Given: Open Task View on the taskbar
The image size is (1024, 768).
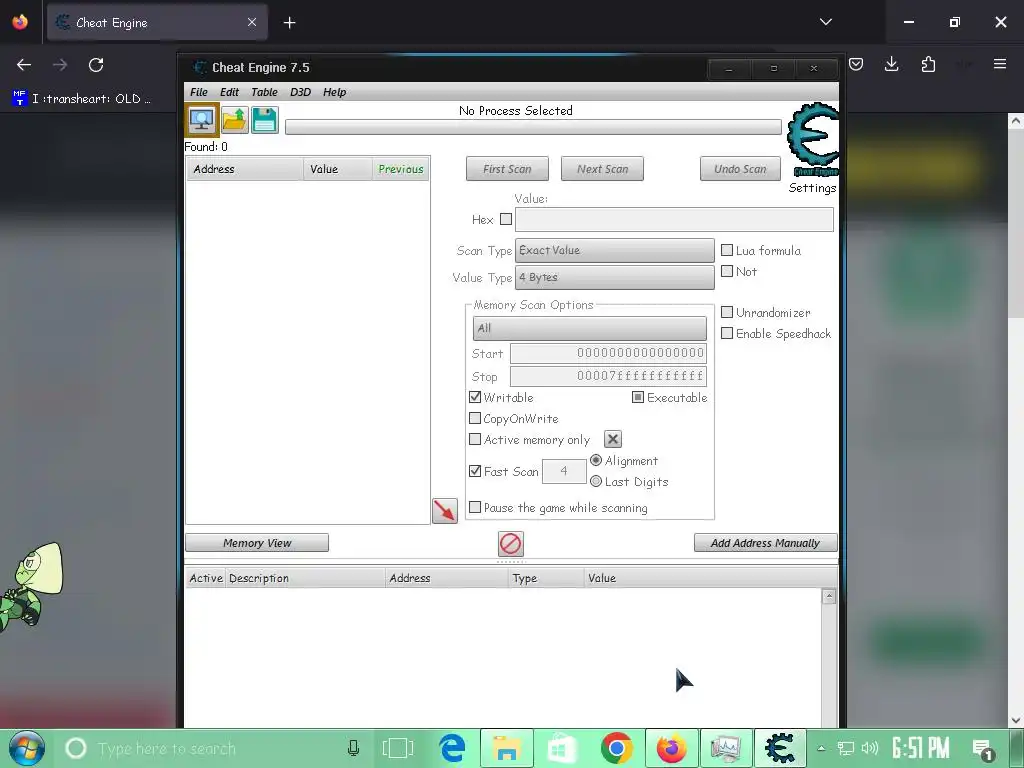Looking at the screenshot, I should pyautogui.click(x=398, y=748).
